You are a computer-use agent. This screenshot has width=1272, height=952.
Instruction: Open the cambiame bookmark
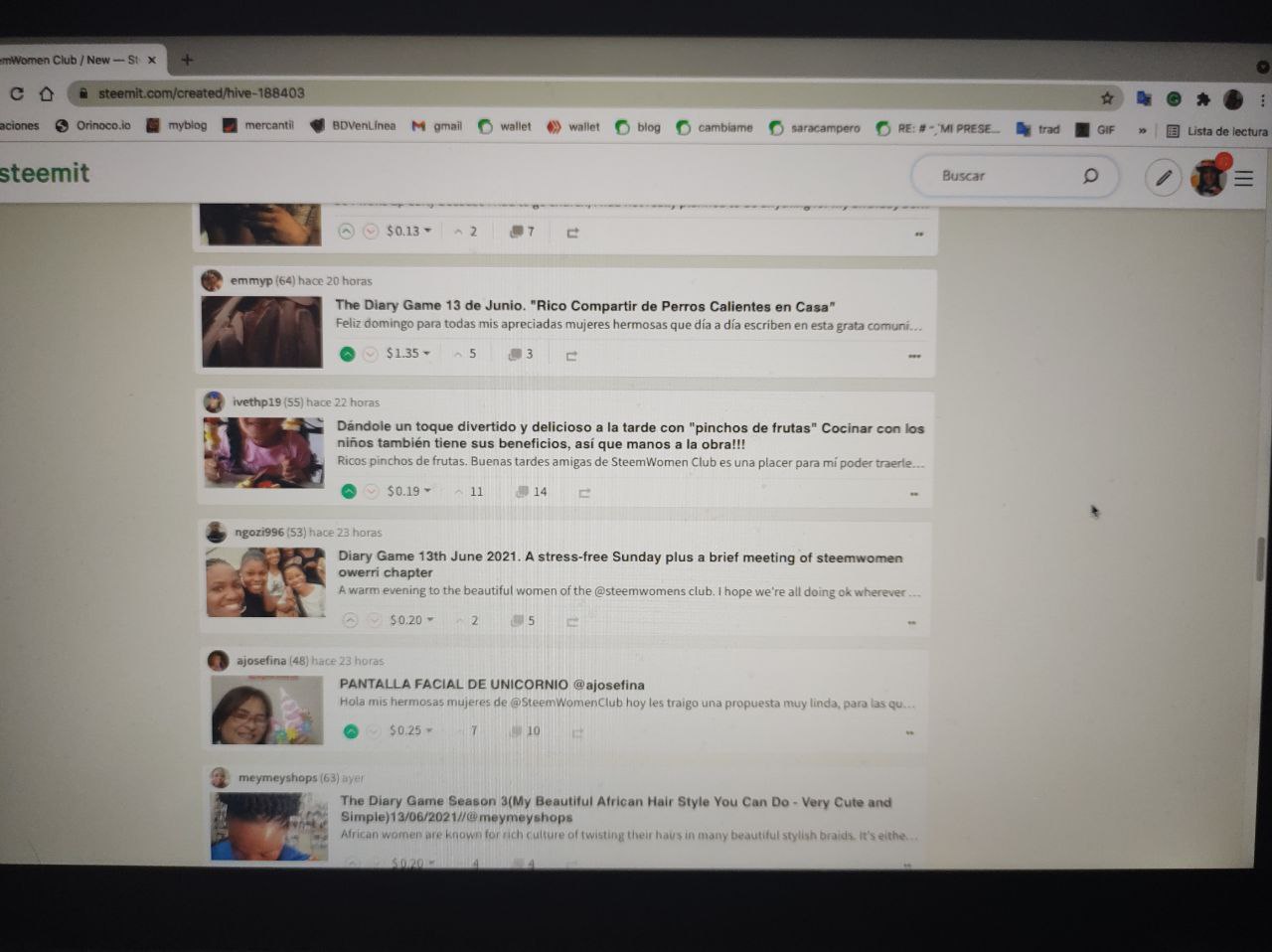coord(715,128)
